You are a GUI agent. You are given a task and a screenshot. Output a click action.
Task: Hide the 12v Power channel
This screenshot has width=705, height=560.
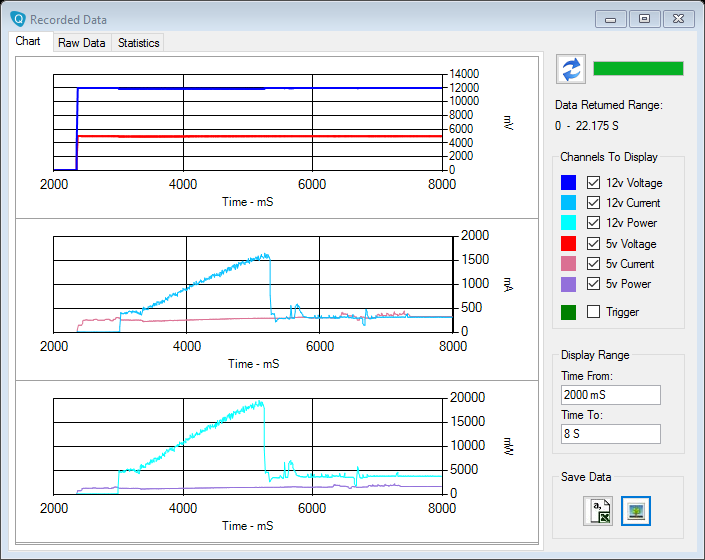point(594,223)
